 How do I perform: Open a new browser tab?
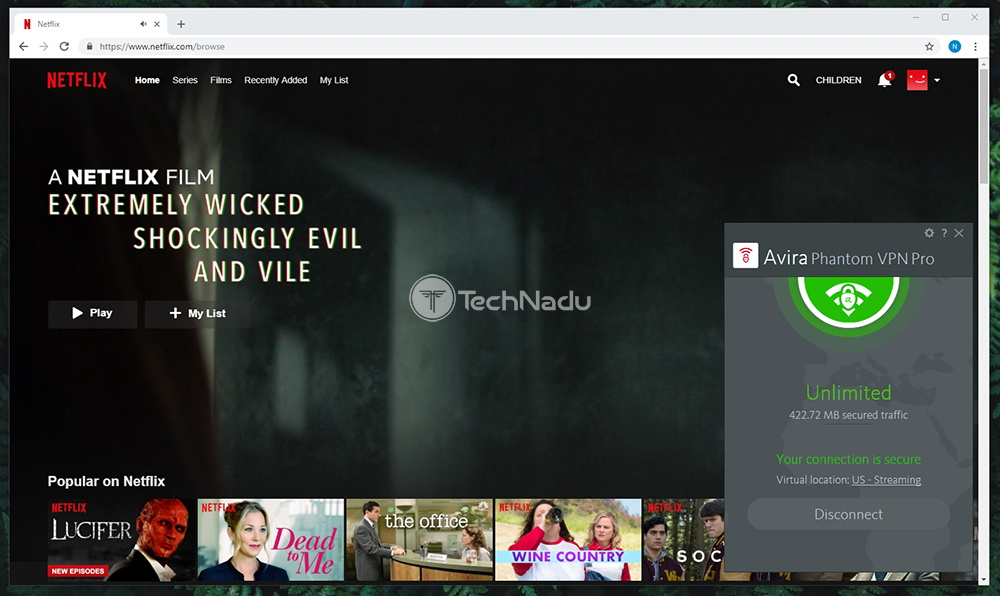[181, 24]
